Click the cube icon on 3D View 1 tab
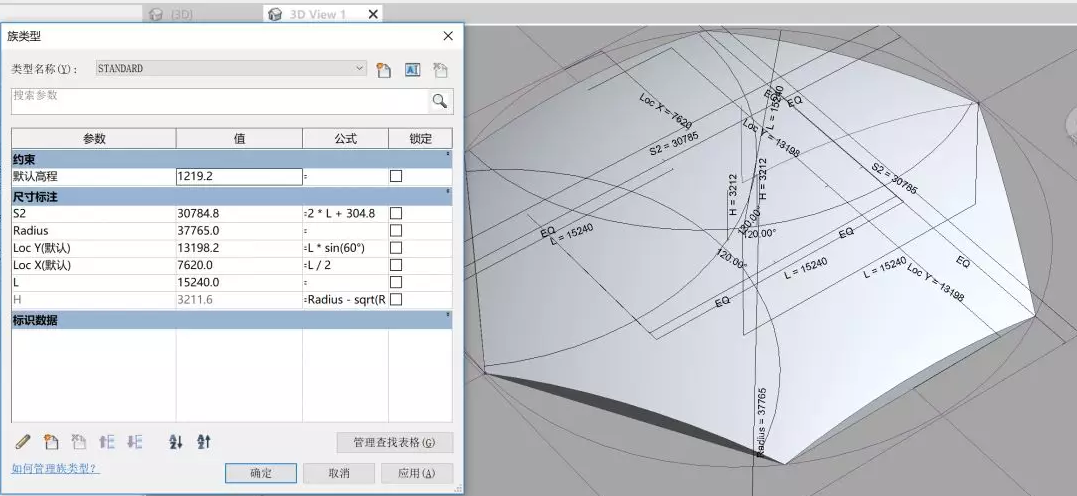 (x=275, y=14)
